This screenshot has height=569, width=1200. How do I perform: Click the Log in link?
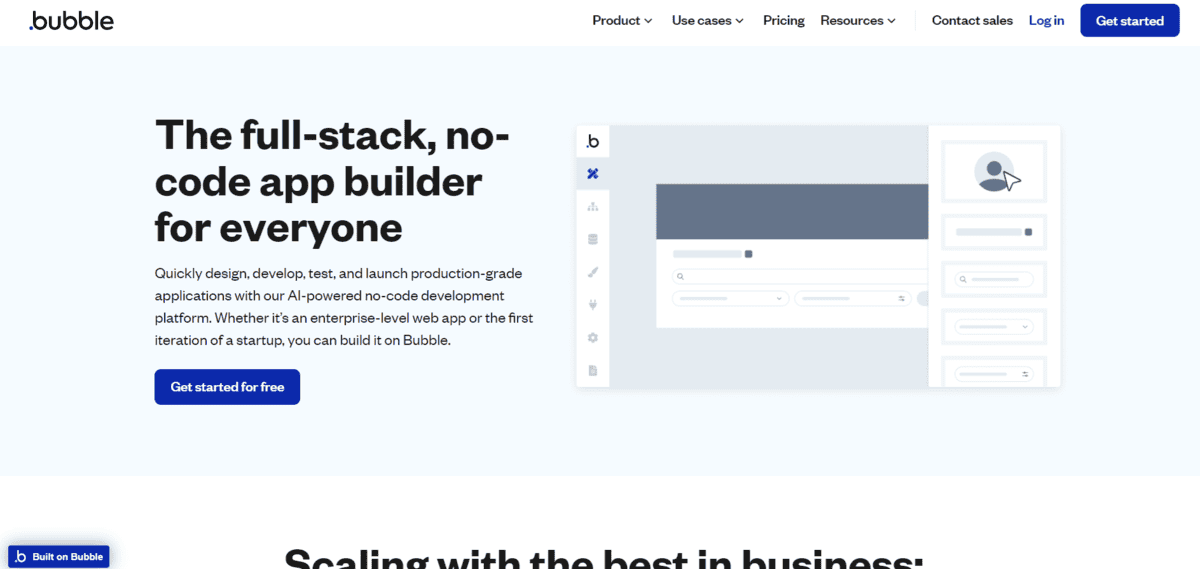coord(1046,20)
